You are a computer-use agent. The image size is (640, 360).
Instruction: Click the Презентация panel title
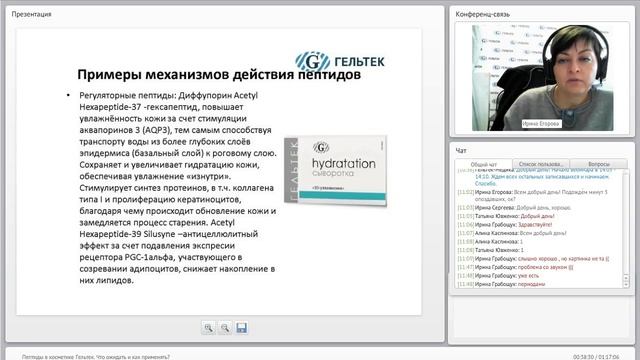pyautogui.click(x=31, y=14)
